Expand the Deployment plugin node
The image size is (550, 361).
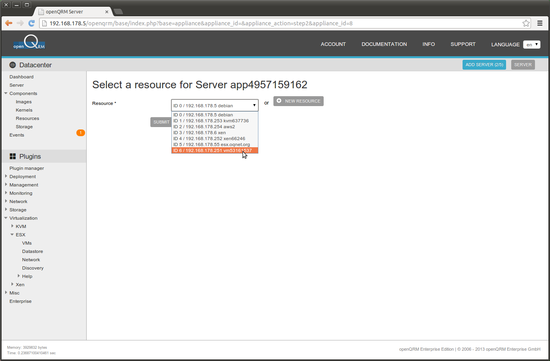(6, 176)
